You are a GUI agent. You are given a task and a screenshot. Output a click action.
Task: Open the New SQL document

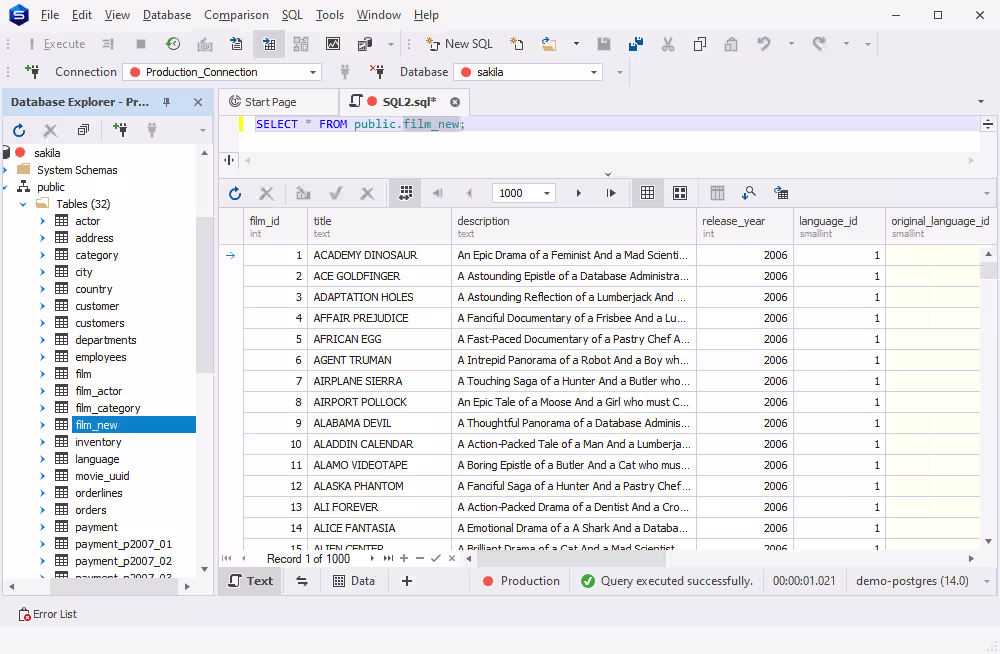pos(460,44)
